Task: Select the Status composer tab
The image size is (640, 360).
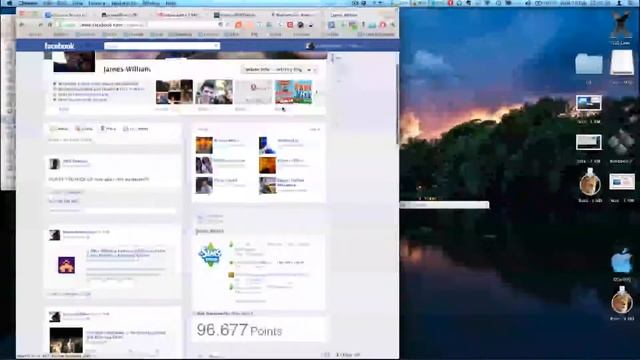Action: click(x=60, y=129)
